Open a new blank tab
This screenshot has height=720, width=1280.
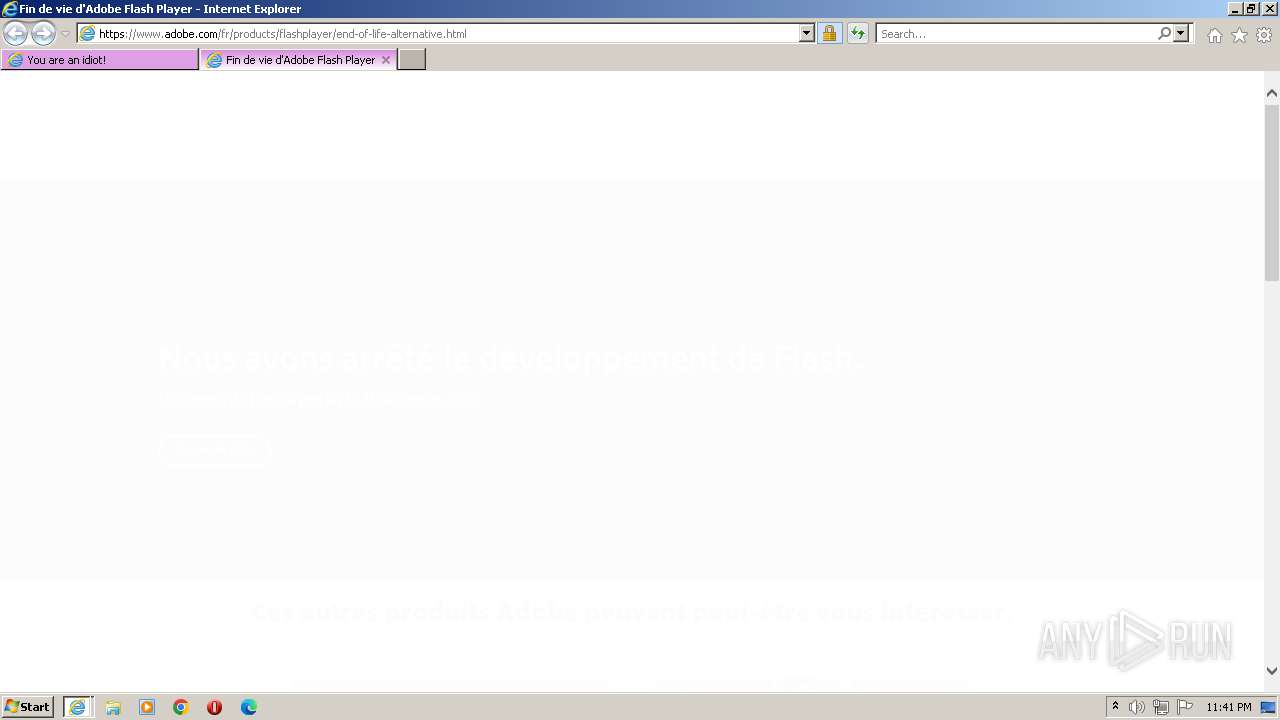click(412, 60)
